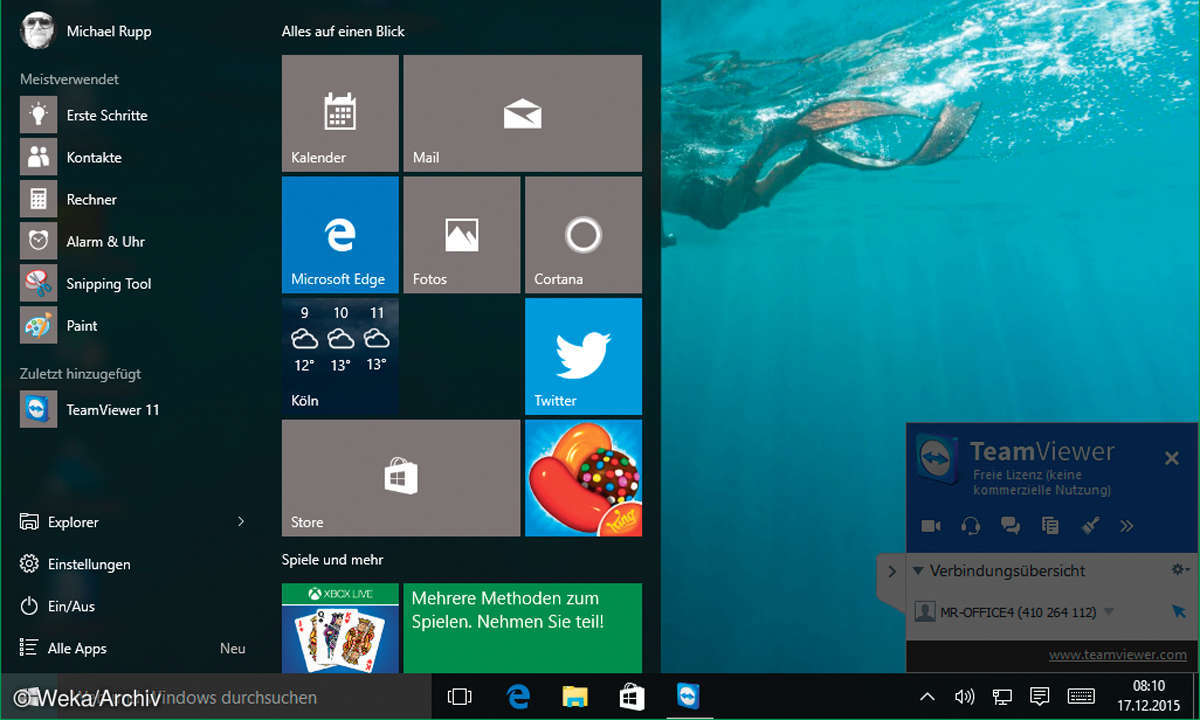The width and height of the screenshot is (1200, 720).
Task: Open the Mail tile
Action: click(x=522, y=113)
